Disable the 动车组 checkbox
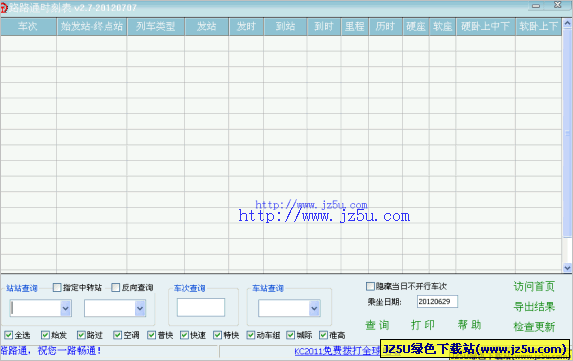573x361 pixels. pos(251,335)
